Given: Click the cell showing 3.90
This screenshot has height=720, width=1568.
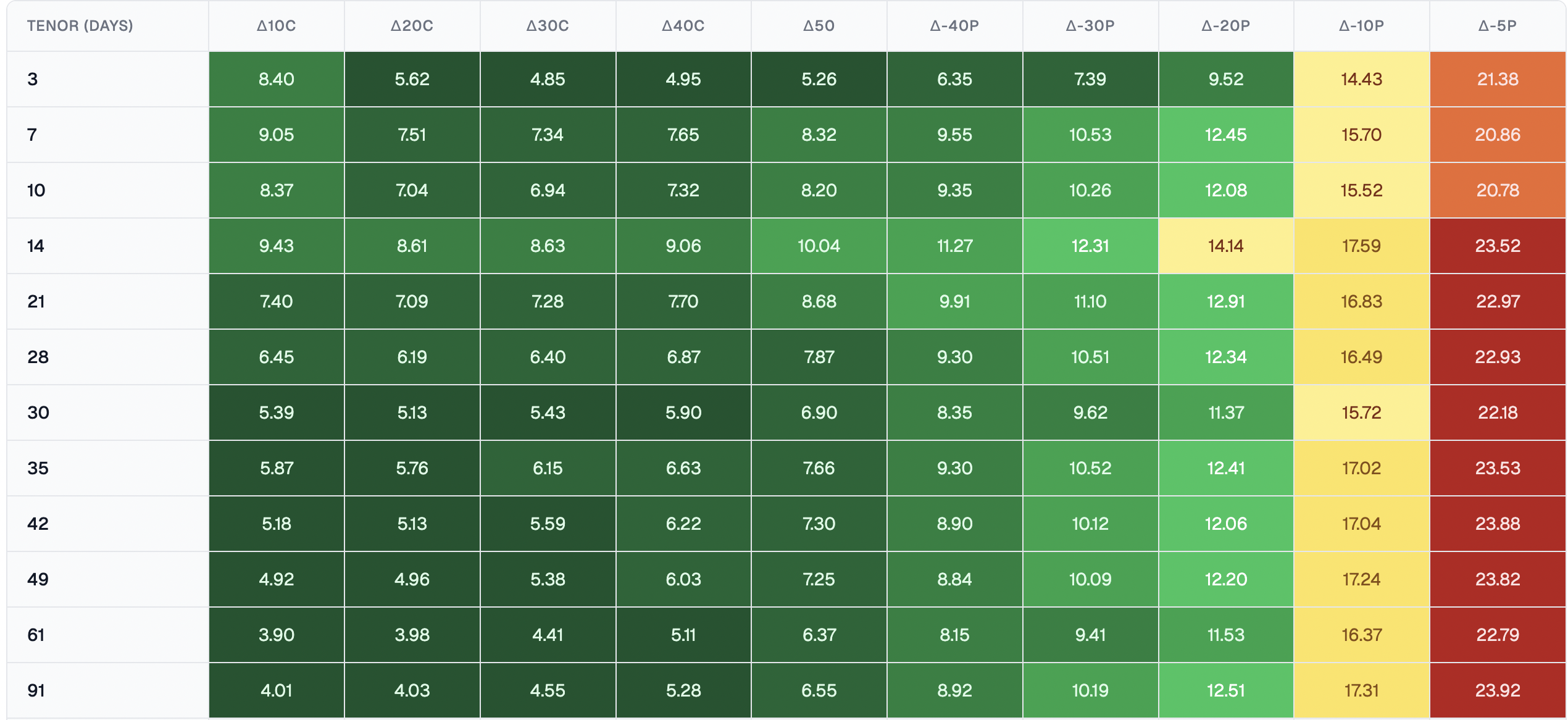Looking at the screenshot, I should 276,635.
